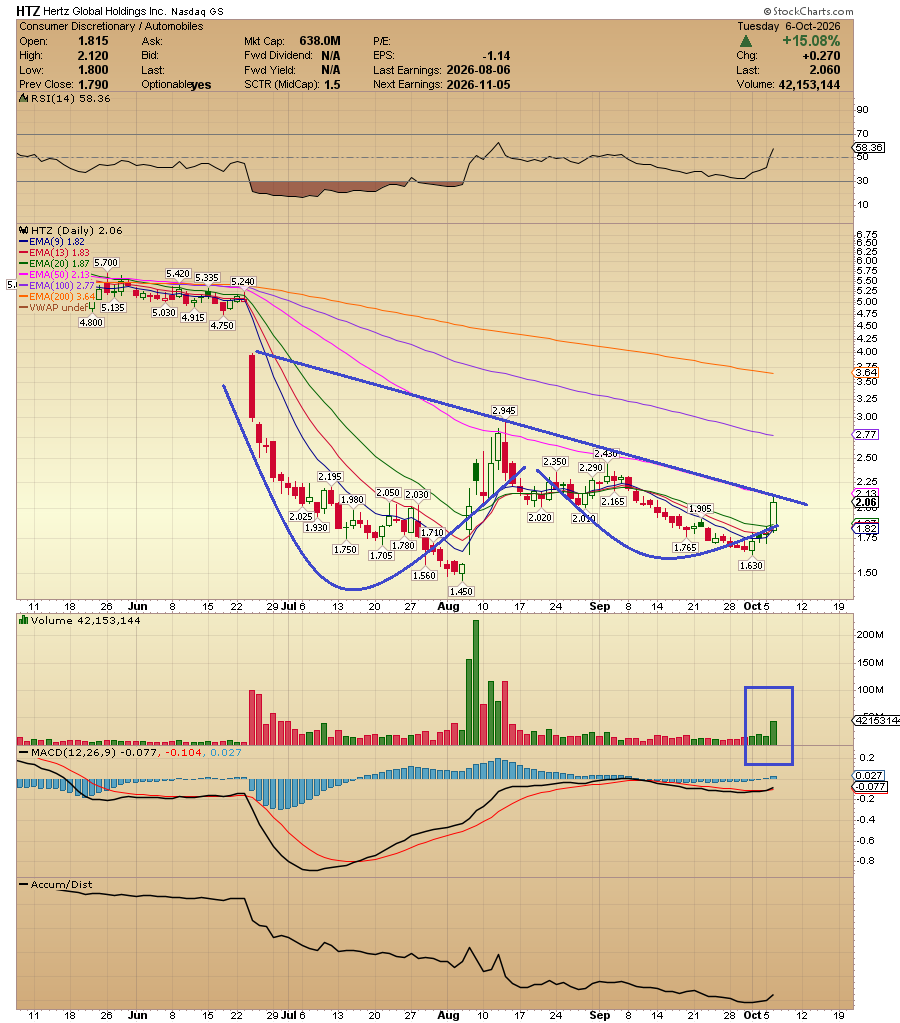Select the EMA(13) 1.83 legend entry
900x1023 pixels.
coord(55,252)
